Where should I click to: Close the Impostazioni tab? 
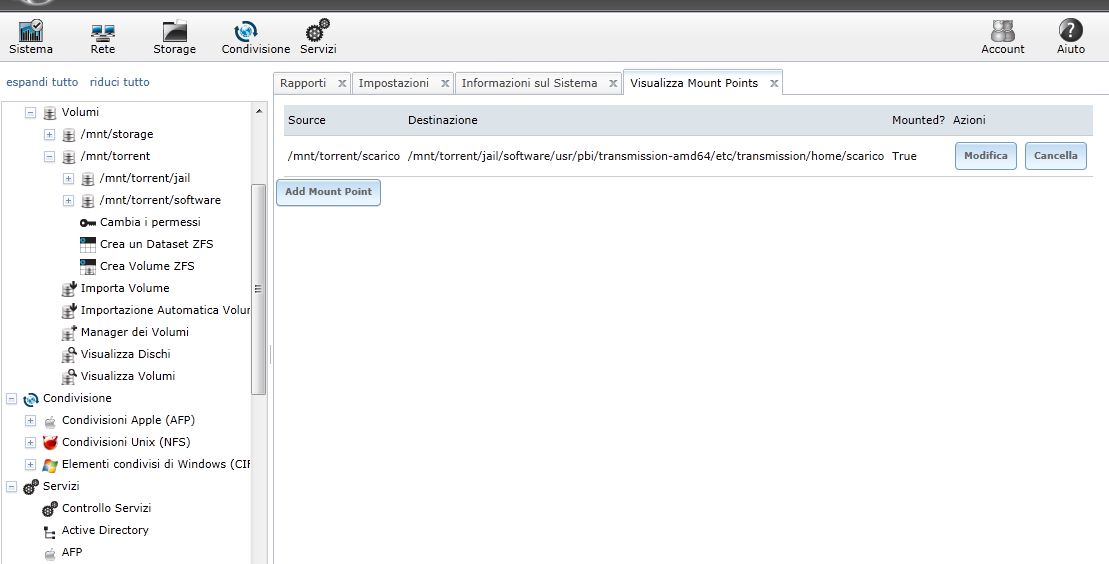(445, 84)
